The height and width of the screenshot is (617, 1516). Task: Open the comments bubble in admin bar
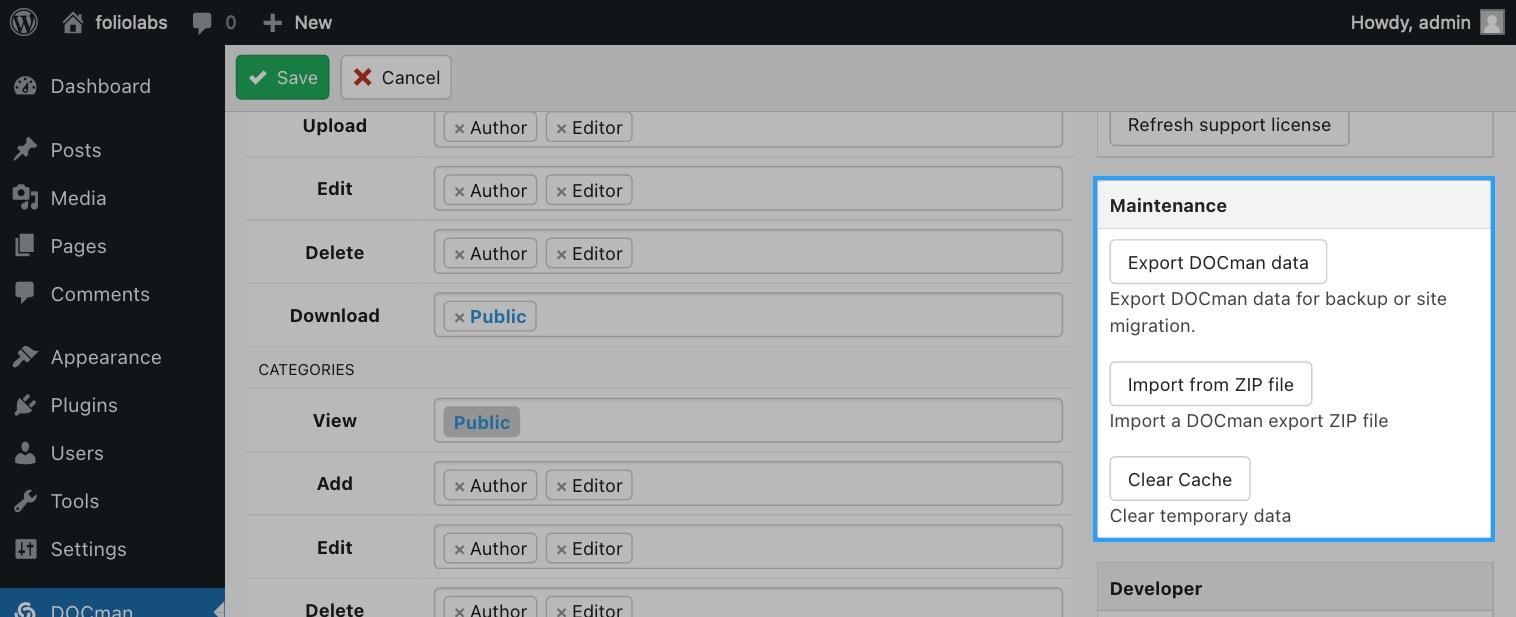[x=203, y=22]
